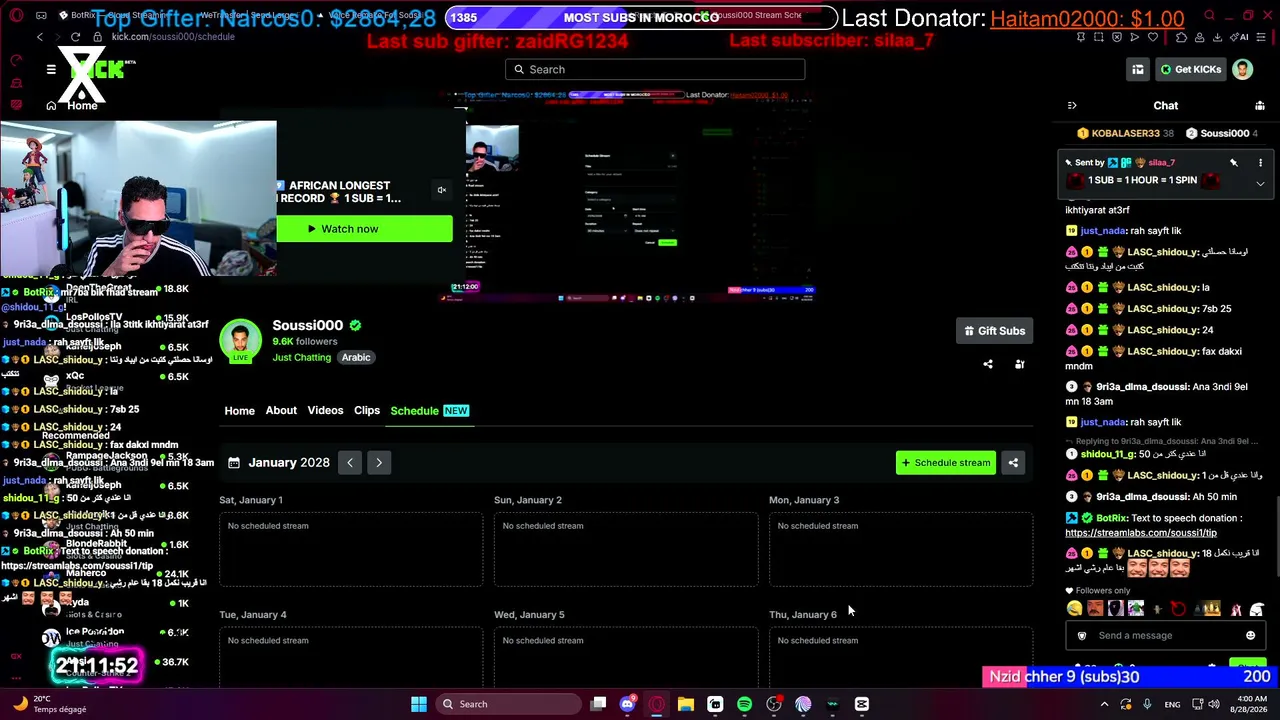Open the chat gift leaderboard icon
The height and width of the screenshot is (720, 1280).
[1259, 105]
